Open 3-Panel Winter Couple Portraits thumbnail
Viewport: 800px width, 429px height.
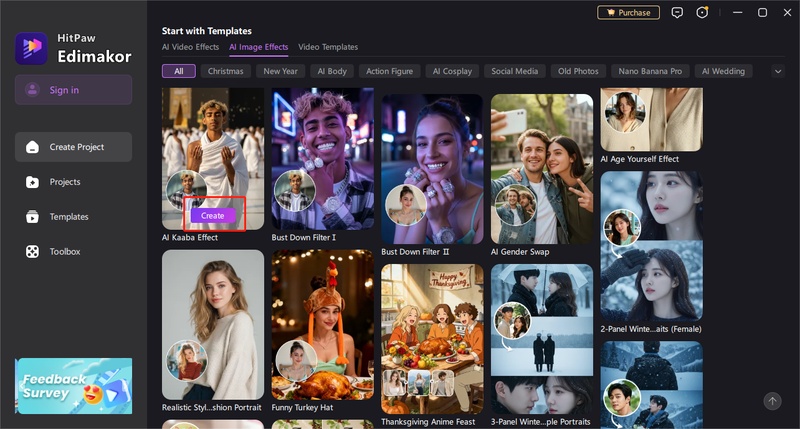coord(542,339)
